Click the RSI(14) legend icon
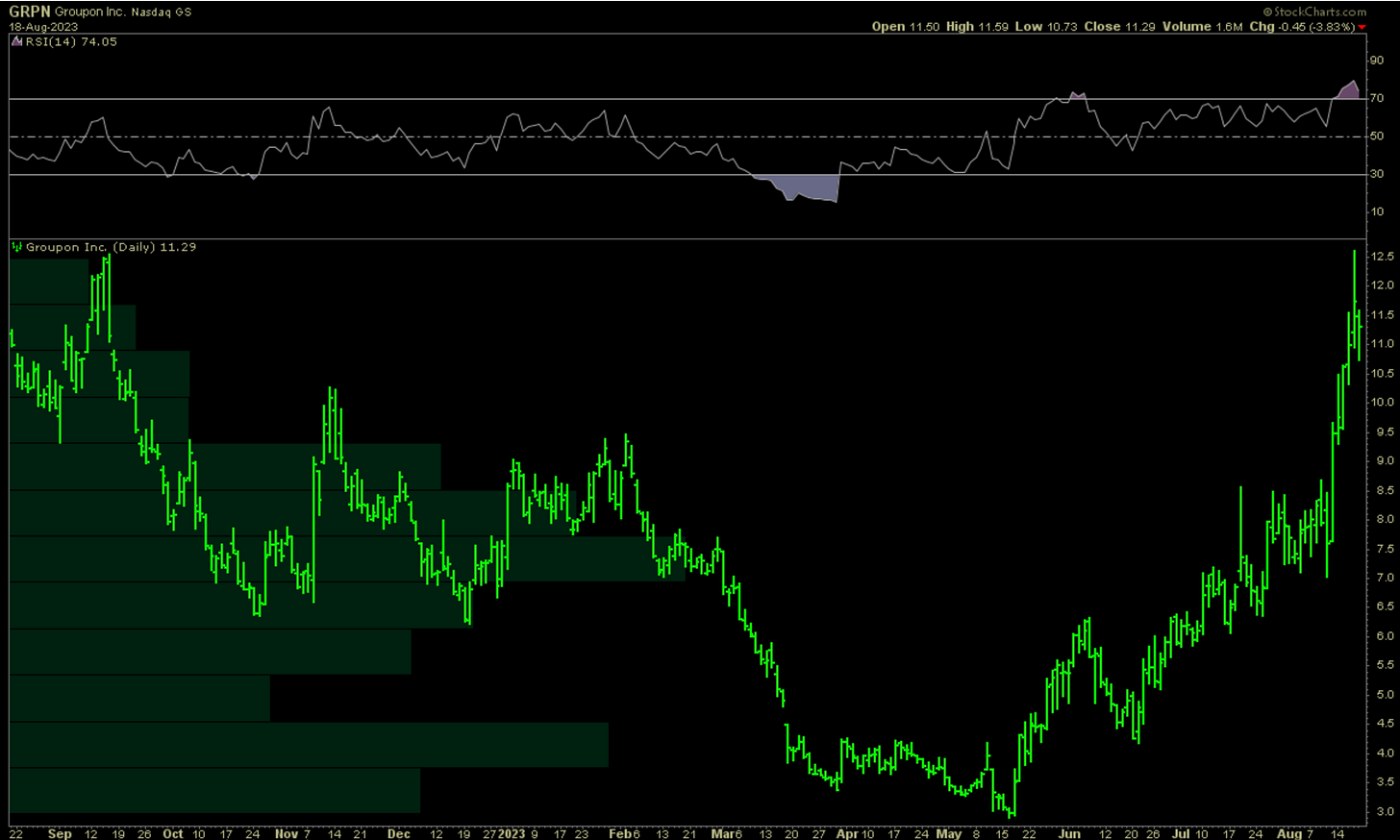This screenshot has height=840, width=1400. 15,42
